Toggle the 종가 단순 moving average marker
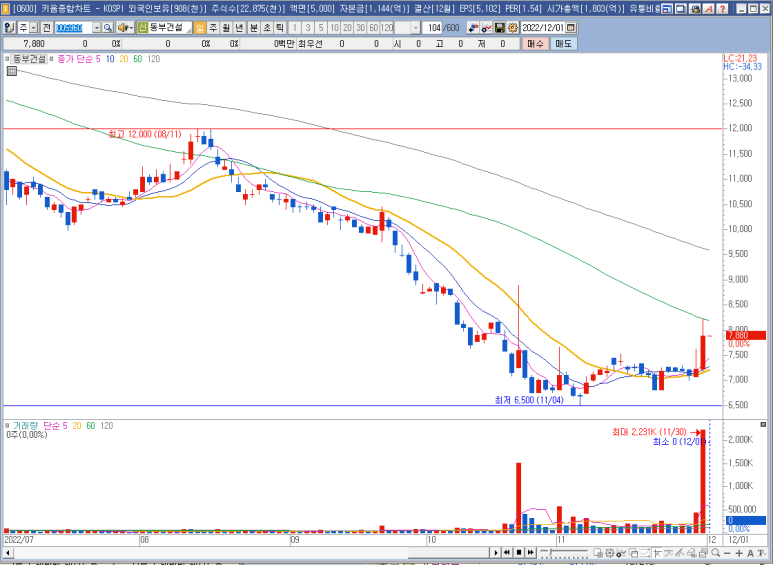Screen dimensions: 773x565 (x=51, y=59)
